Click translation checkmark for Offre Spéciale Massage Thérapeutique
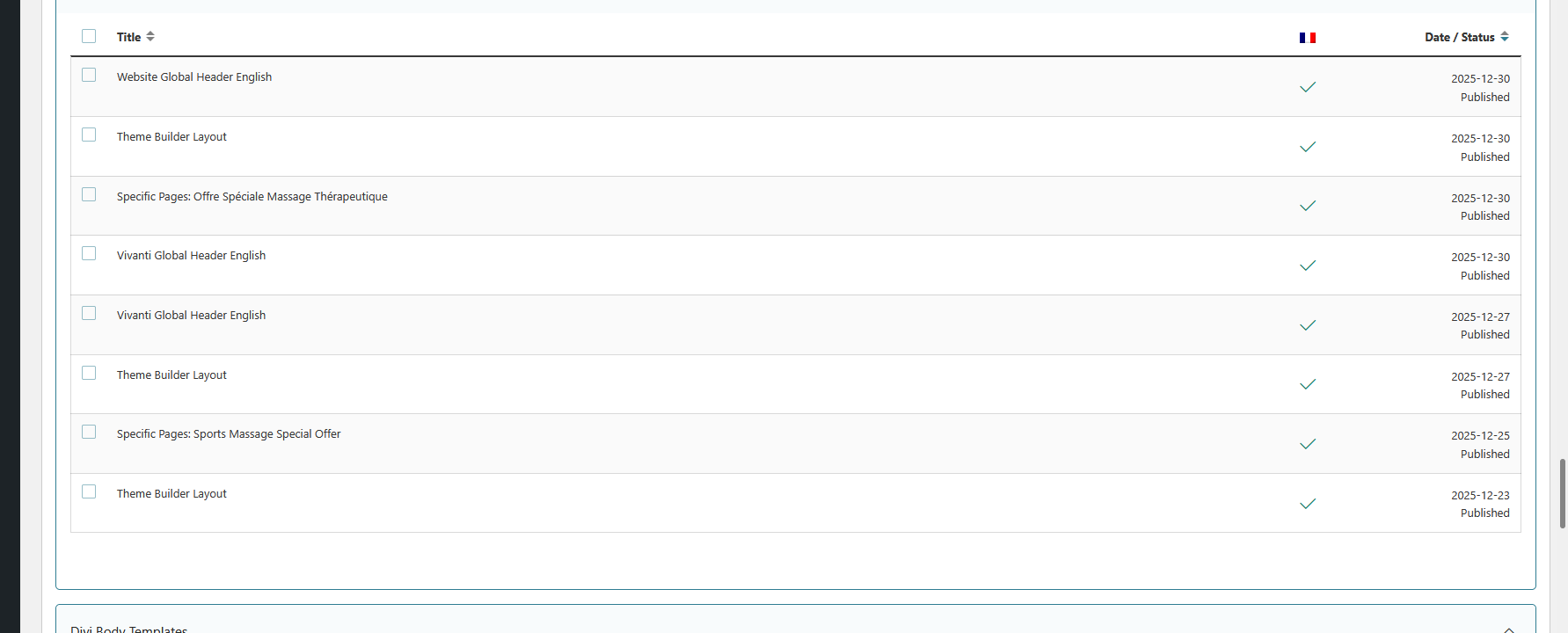This screenshot has height=633, width=1568. 1308,206
